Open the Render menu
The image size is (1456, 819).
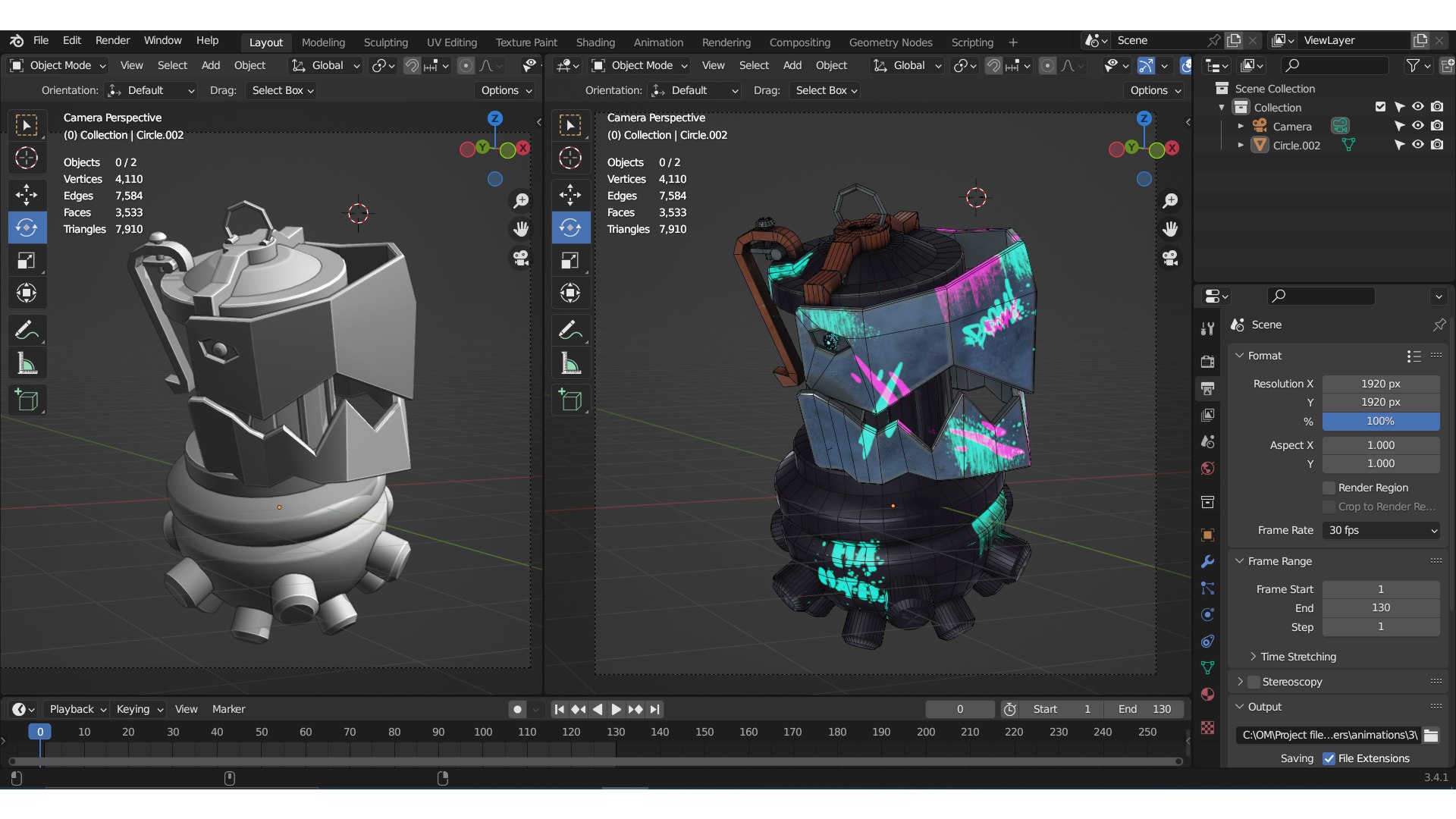click(x=112, y=40)
